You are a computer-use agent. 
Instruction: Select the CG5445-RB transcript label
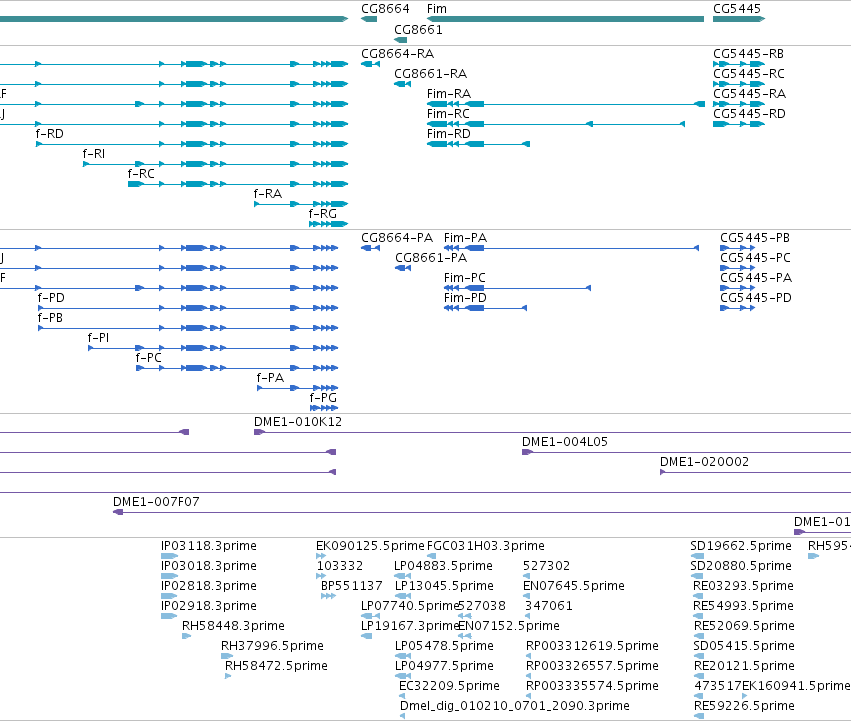coord(748,54)
